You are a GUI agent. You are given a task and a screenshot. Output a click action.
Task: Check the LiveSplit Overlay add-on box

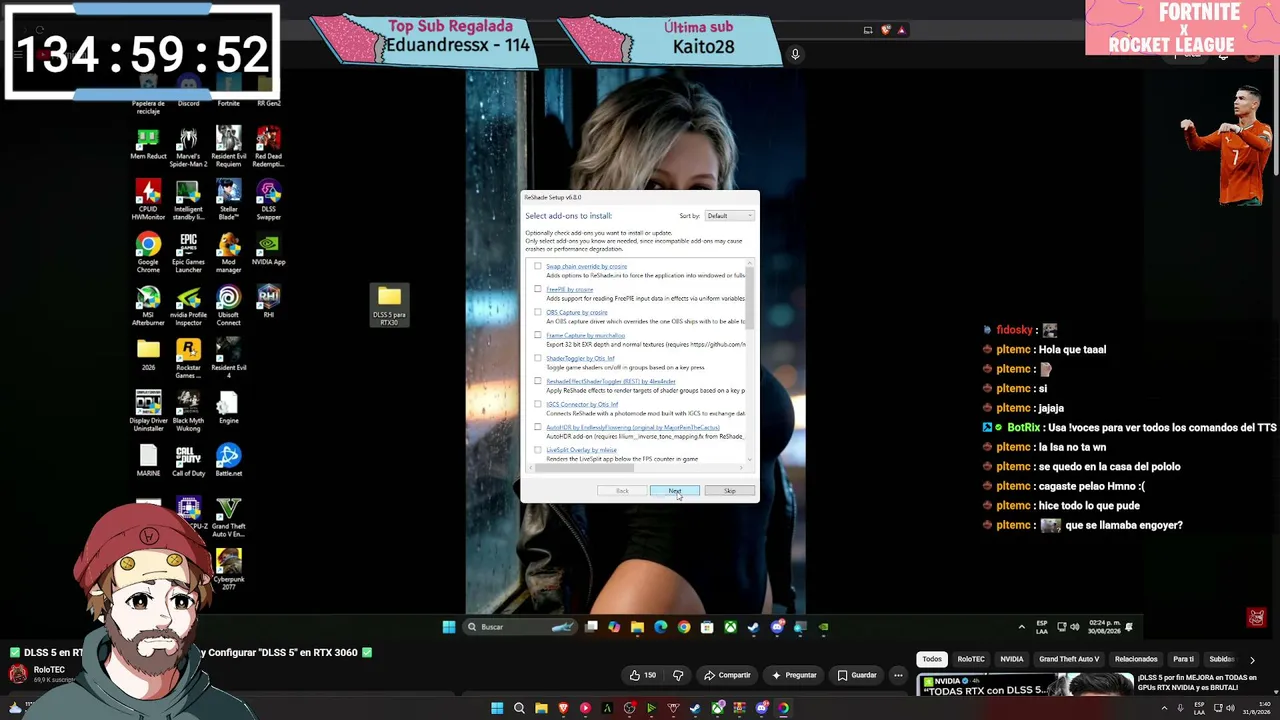538,450
